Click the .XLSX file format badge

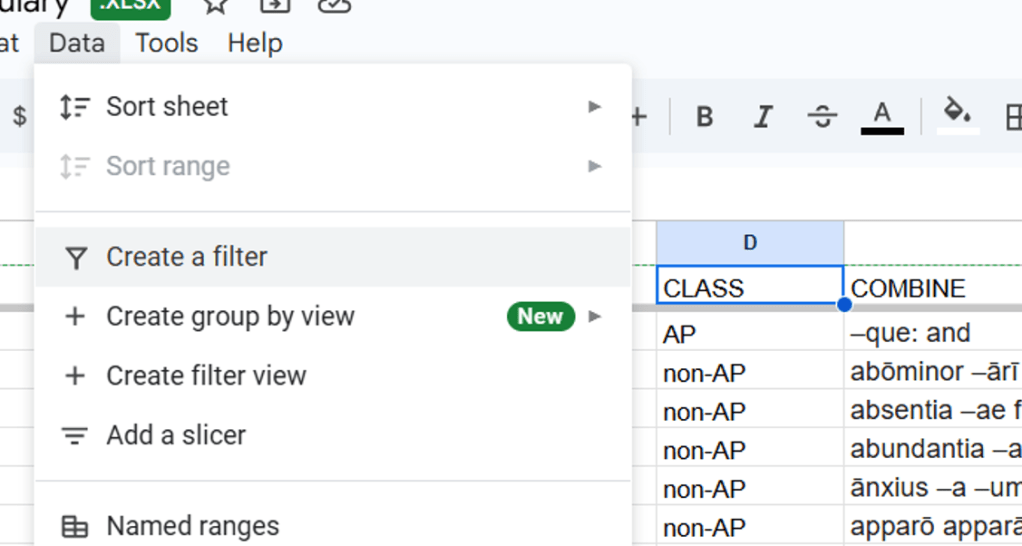click(130, 6)
